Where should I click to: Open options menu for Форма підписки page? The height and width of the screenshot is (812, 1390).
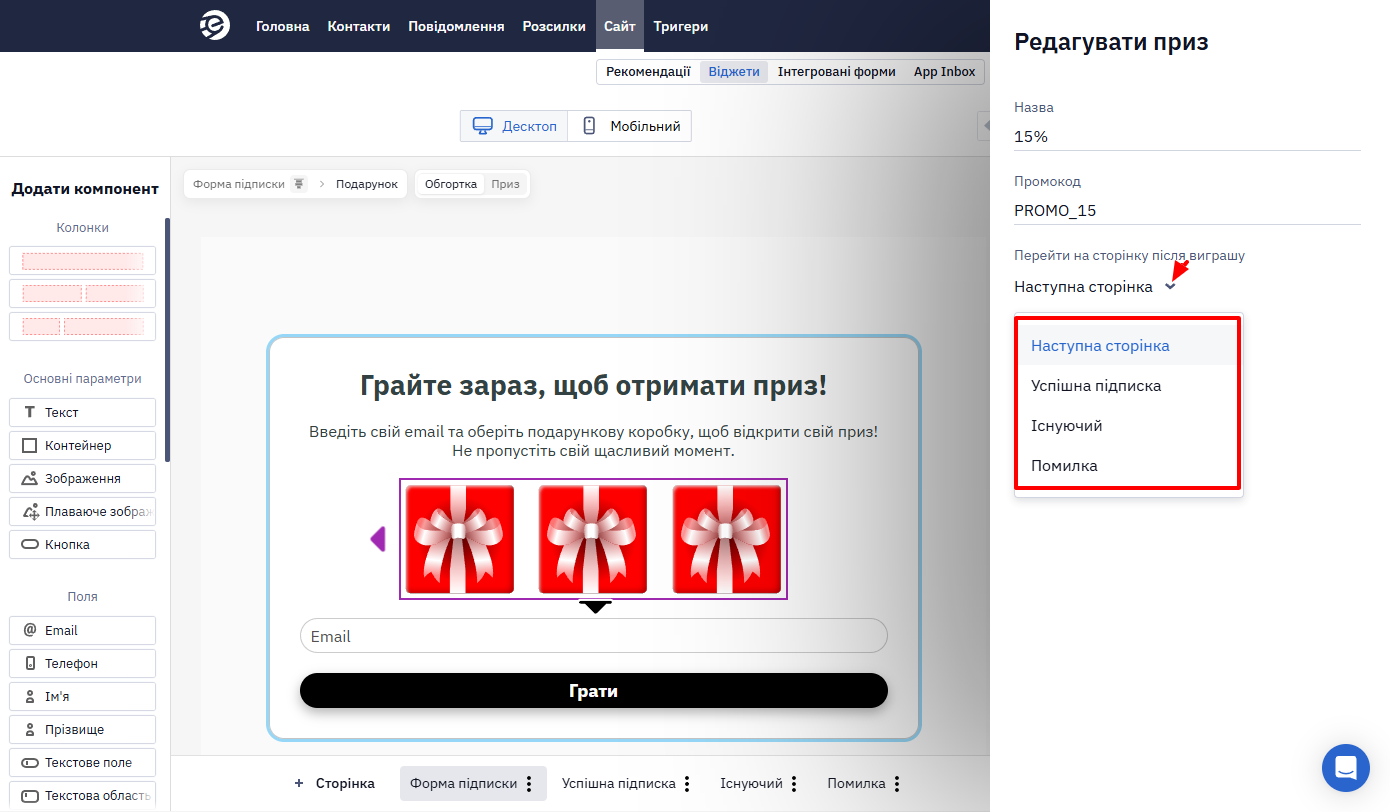coord(529,784)
